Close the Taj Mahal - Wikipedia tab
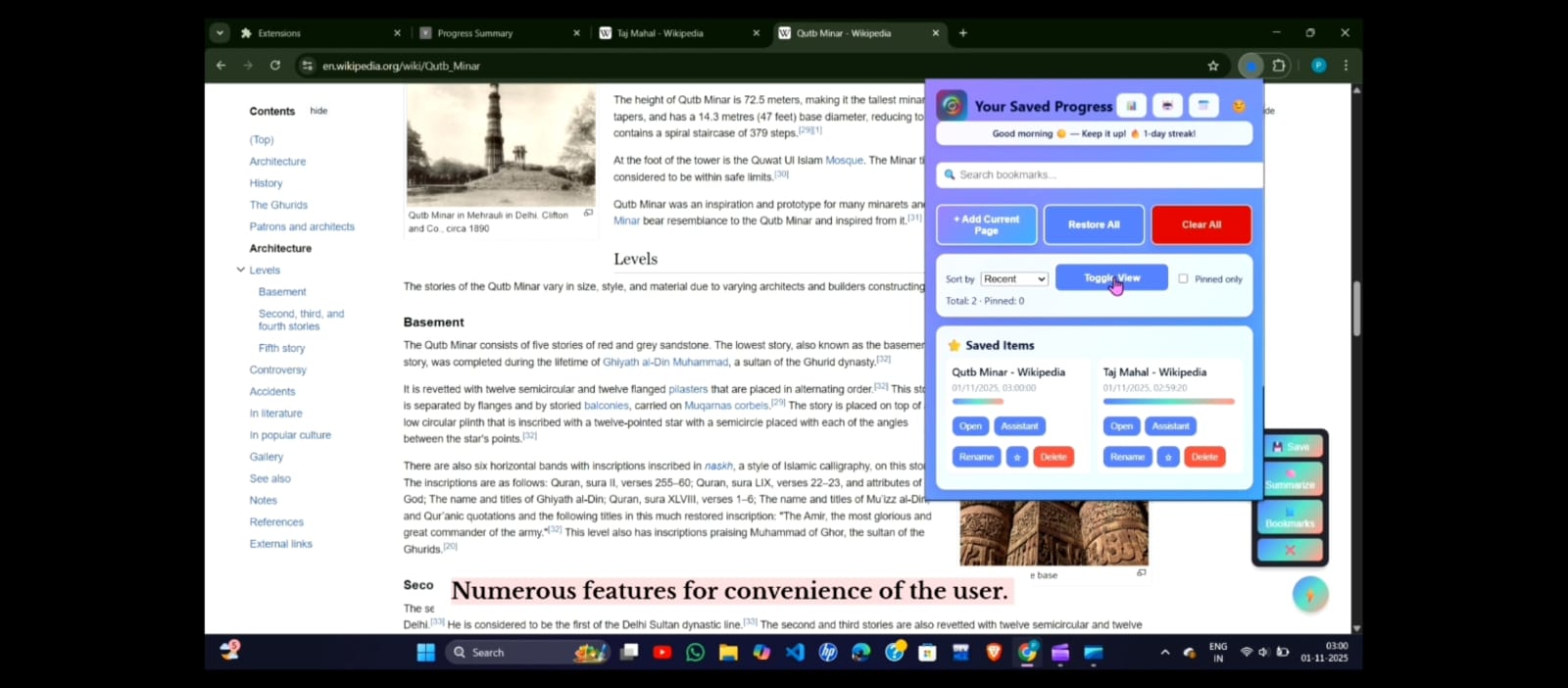This screenshot has height=688, width=1568. click(x=756, y=33)
